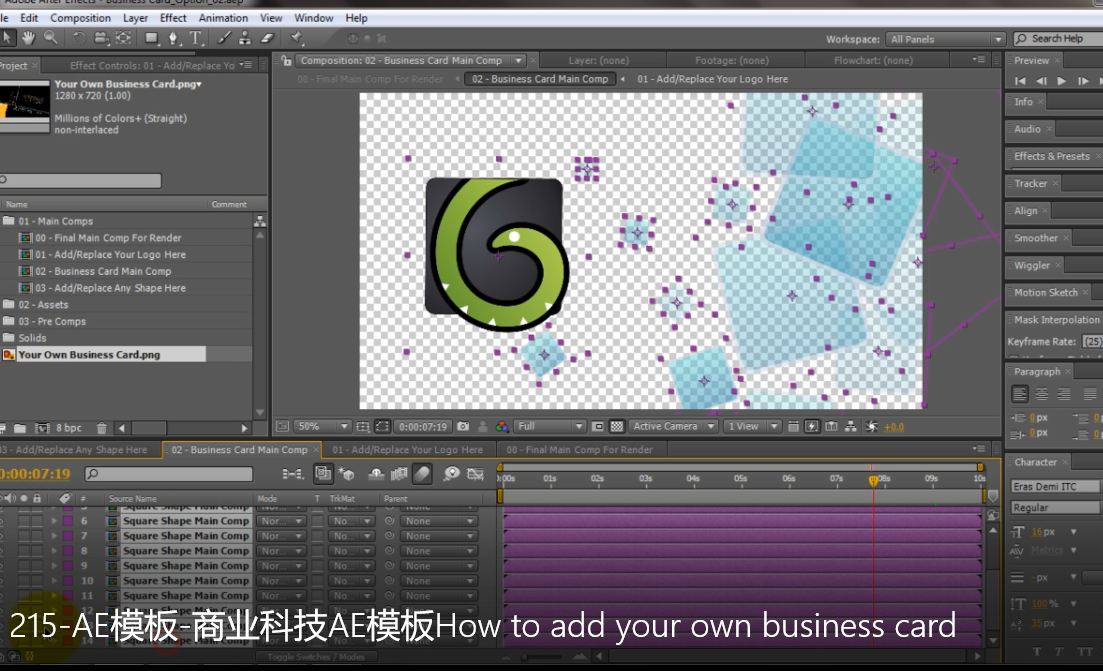Open the Active Camera dropdown
The image size is (1103, 671).
672,426
